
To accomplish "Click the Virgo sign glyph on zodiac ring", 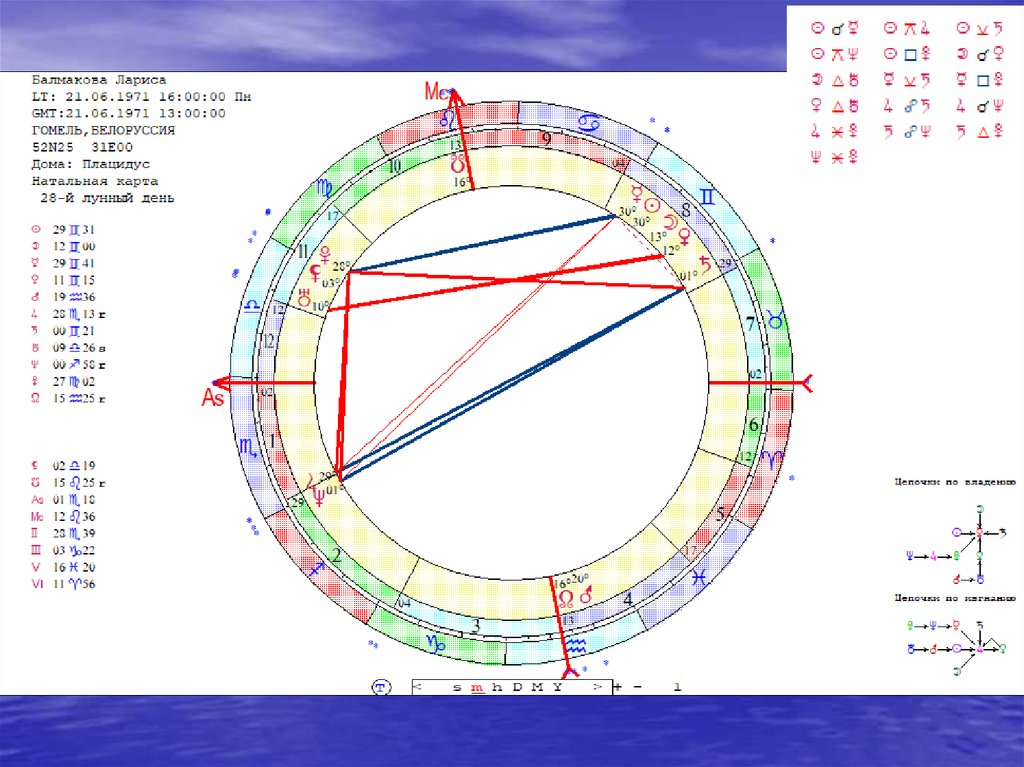I will pos(326,187).
